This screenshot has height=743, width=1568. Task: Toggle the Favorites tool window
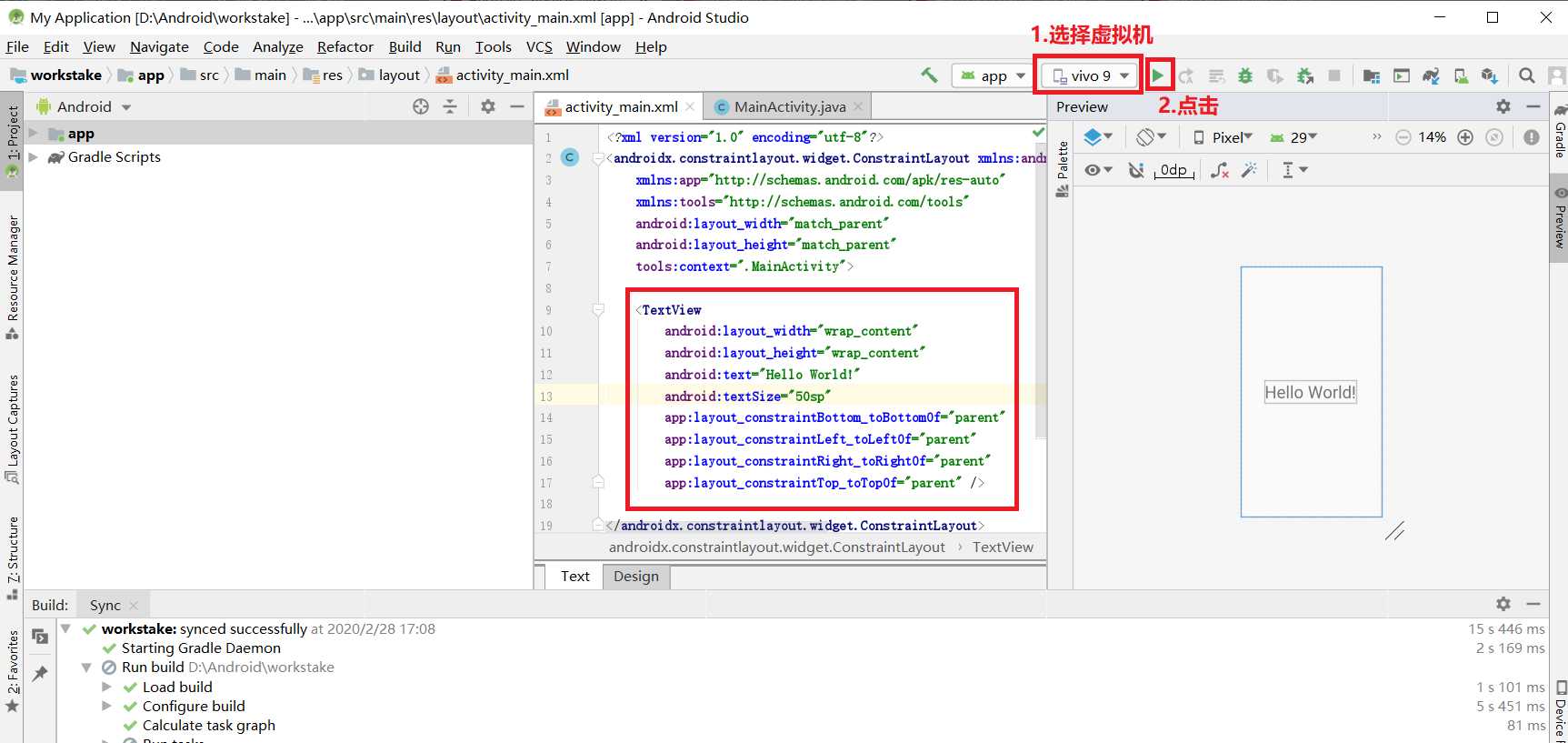coord(12,671)
